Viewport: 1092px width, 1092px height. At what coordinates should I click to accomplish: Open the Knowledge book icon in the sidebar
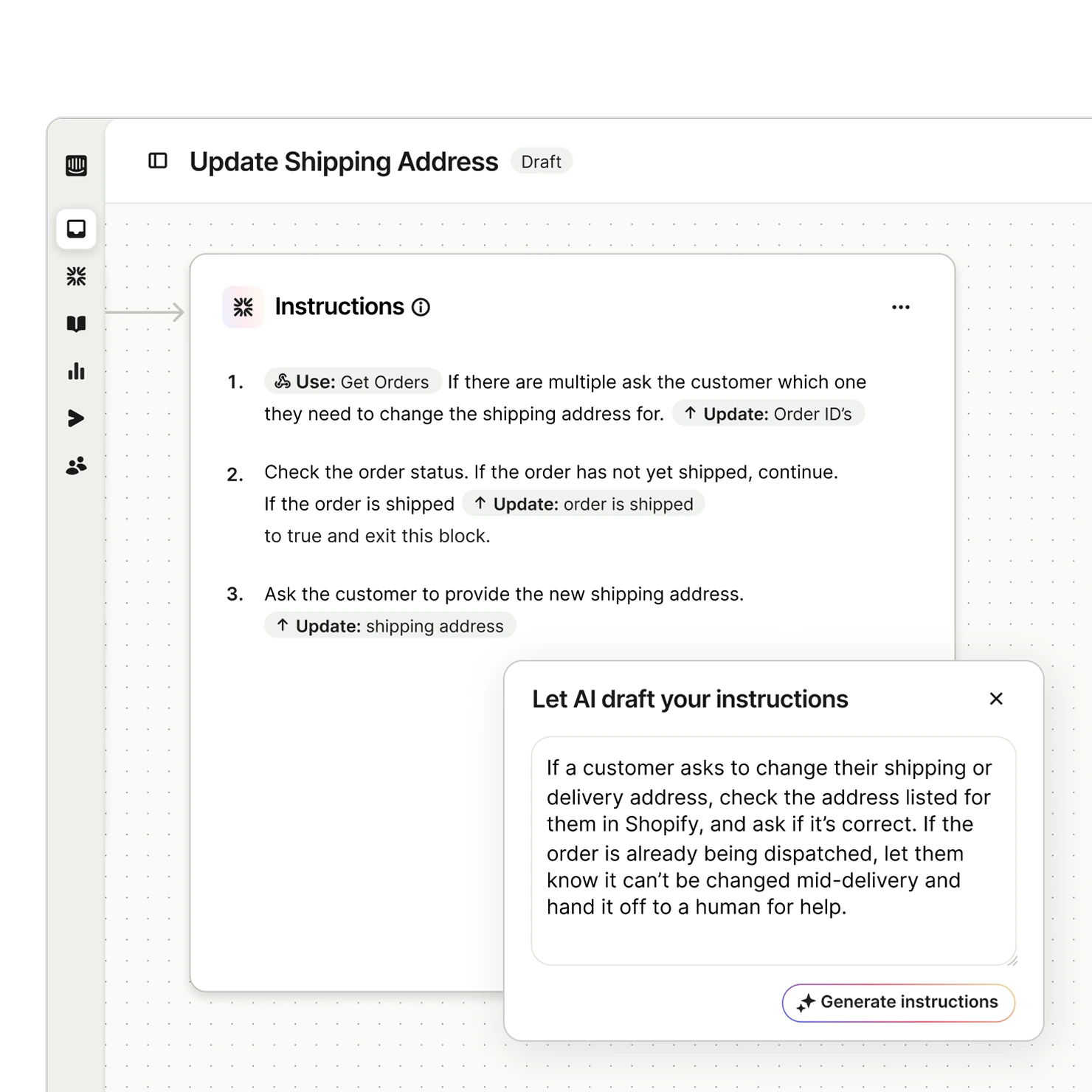pos(76,324)
